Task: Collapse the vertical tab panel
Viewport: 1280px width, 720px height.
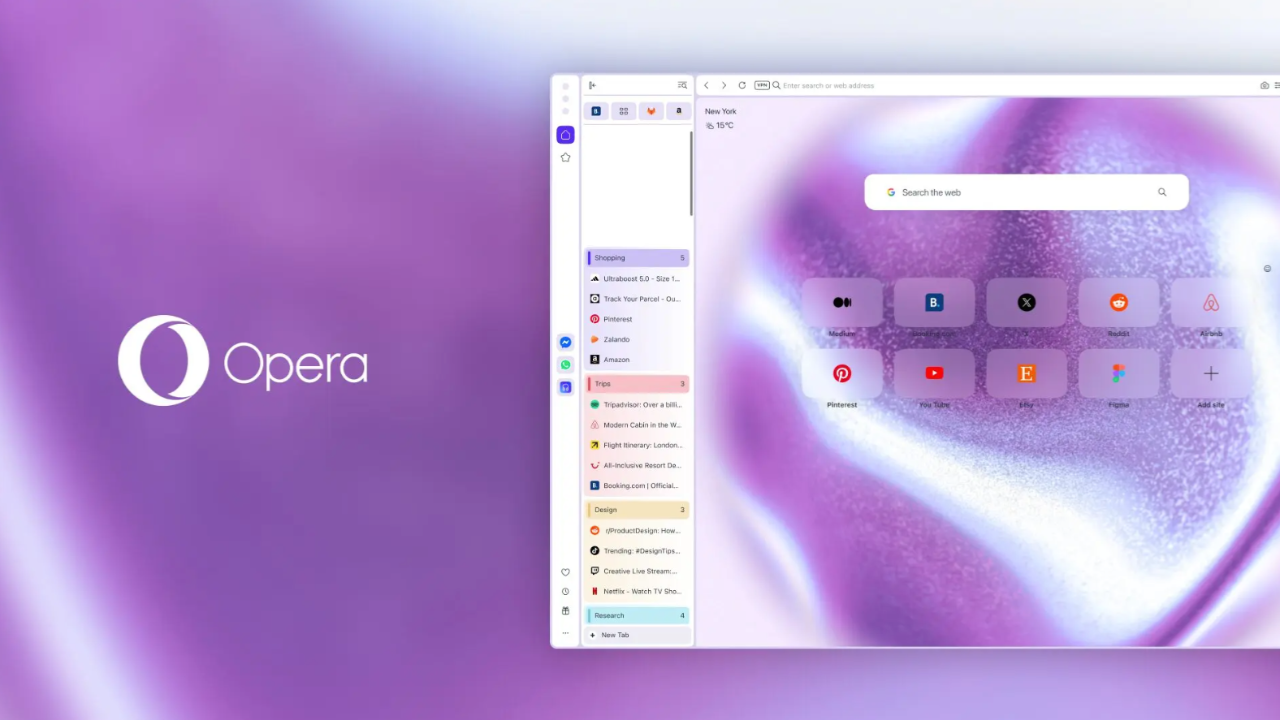Action: 592,85
